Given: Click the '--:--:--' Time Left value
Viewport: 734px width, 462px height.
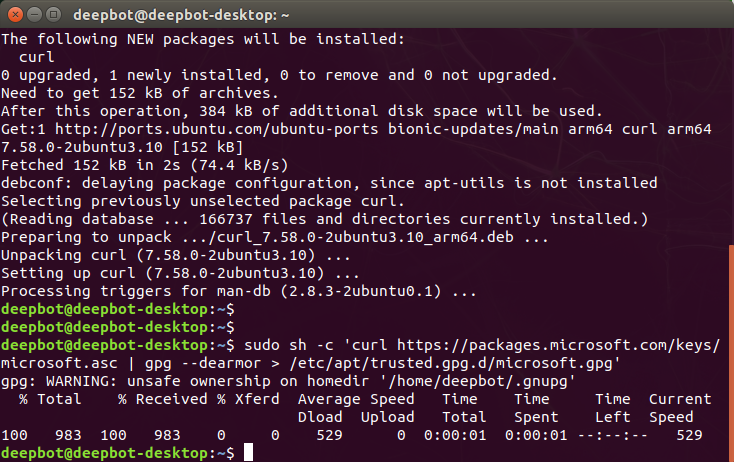Looking at the screenshot, I should click(613, 435).
